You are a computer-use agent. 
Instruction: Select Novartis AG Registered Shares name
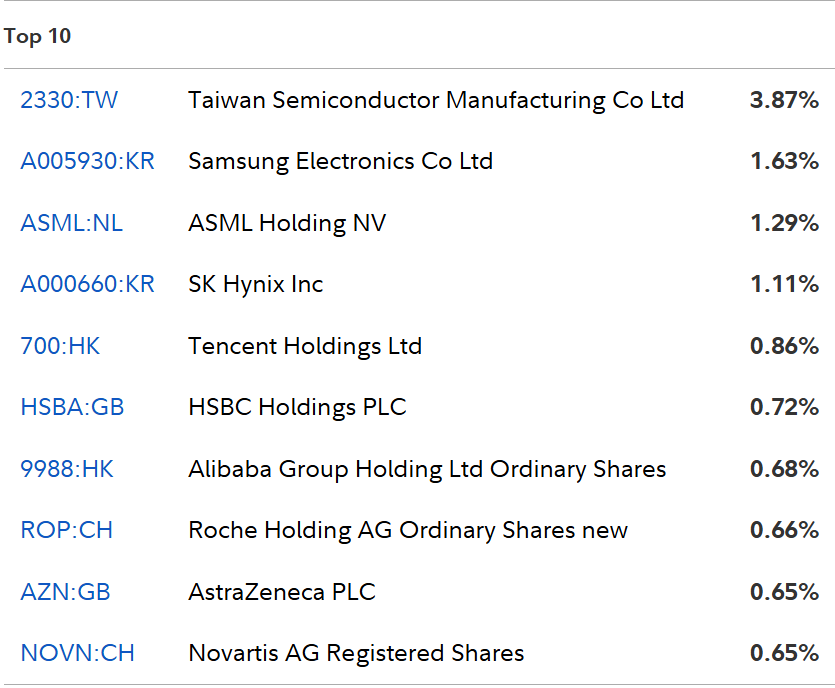pos(356,653)
